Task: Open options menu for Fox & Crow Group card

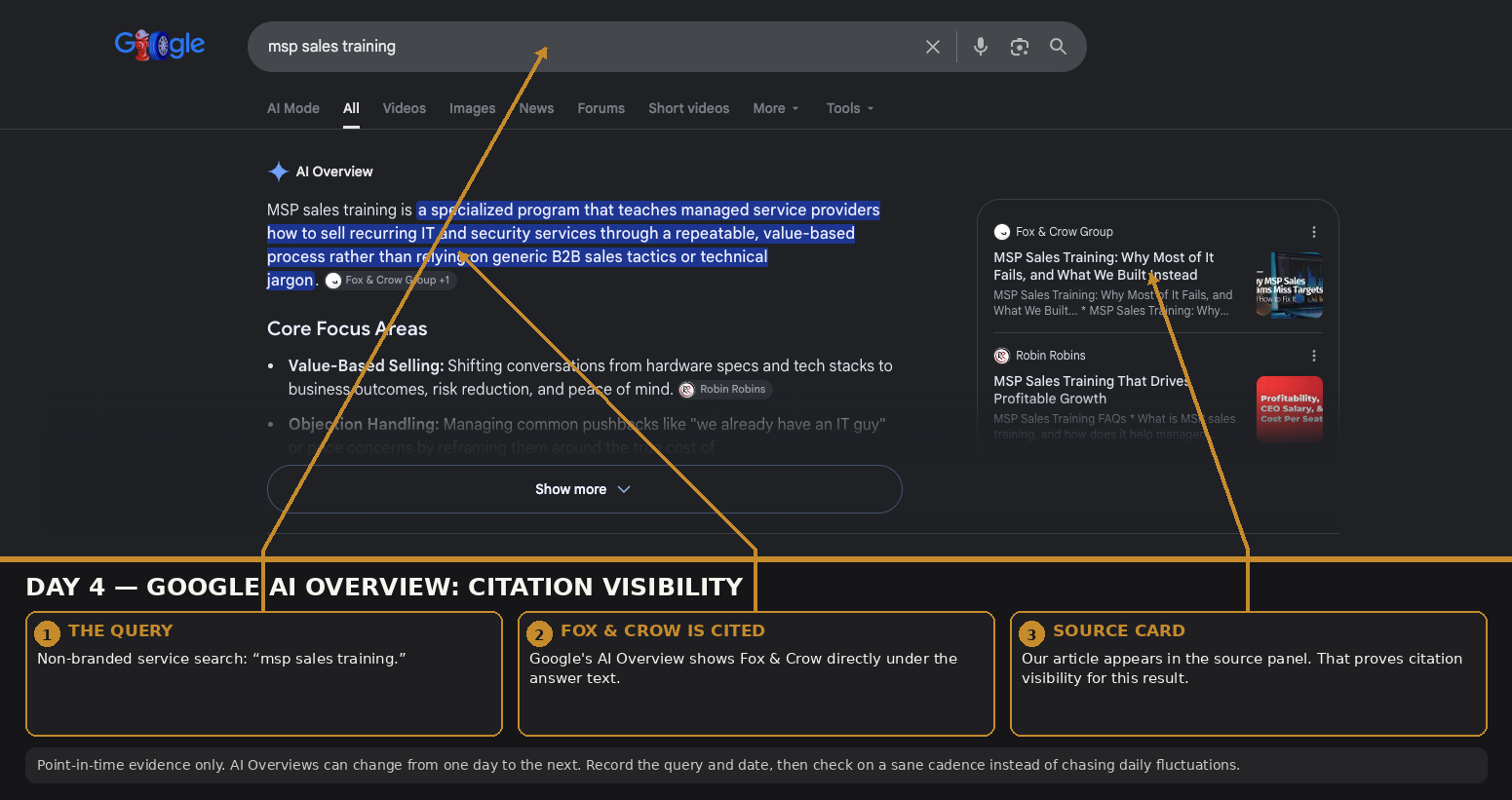Action: pyautogui.click(x=1314, y=232)
